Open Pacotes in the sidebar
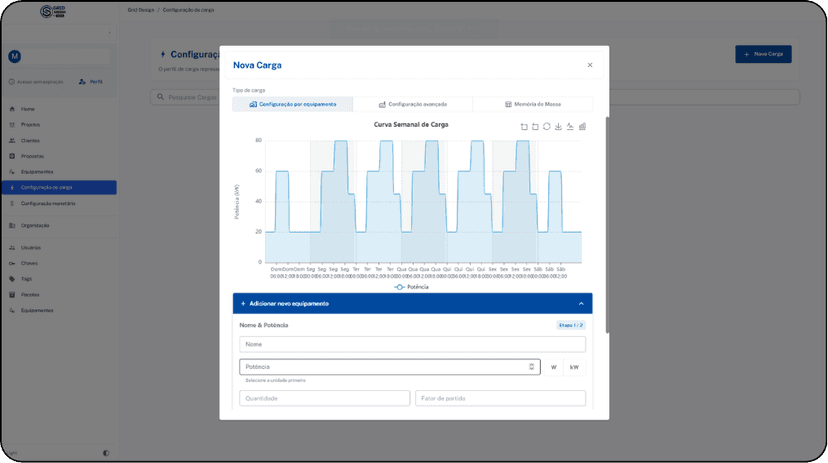828x463 pixels. click(x=59, y=295)
